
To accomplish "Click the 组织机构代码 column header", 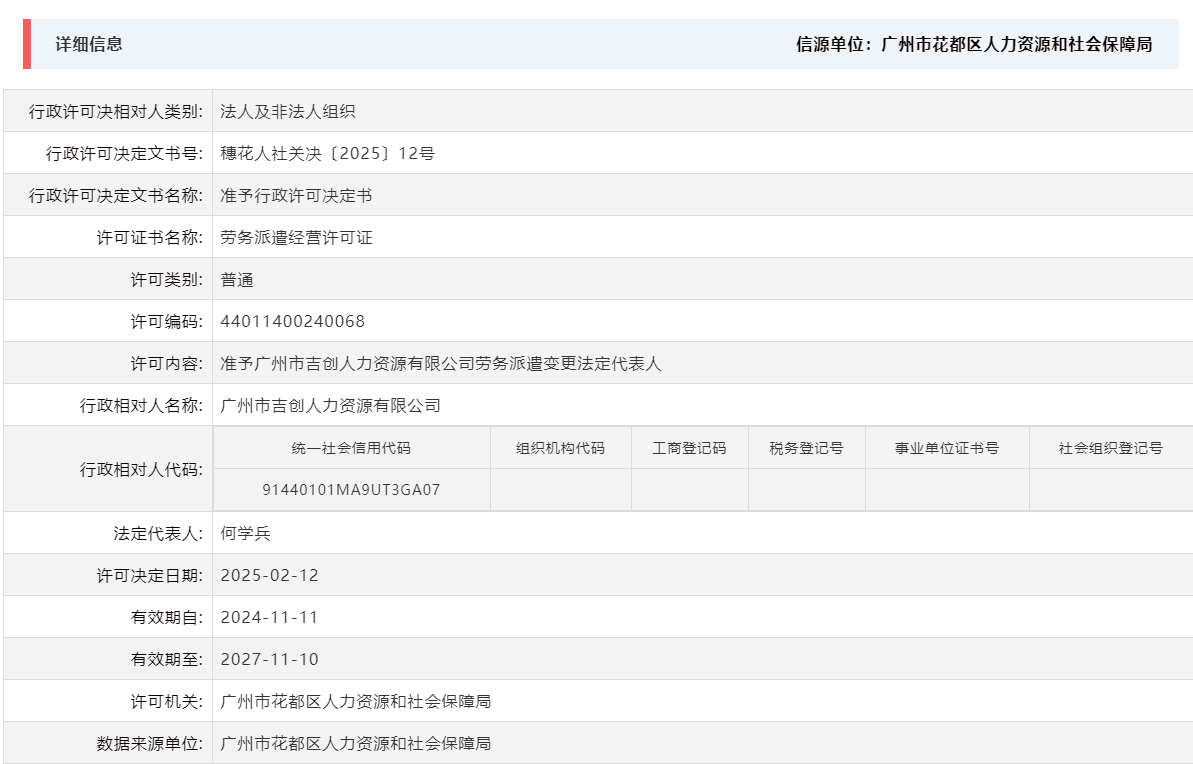I will (x=559, y=447).
